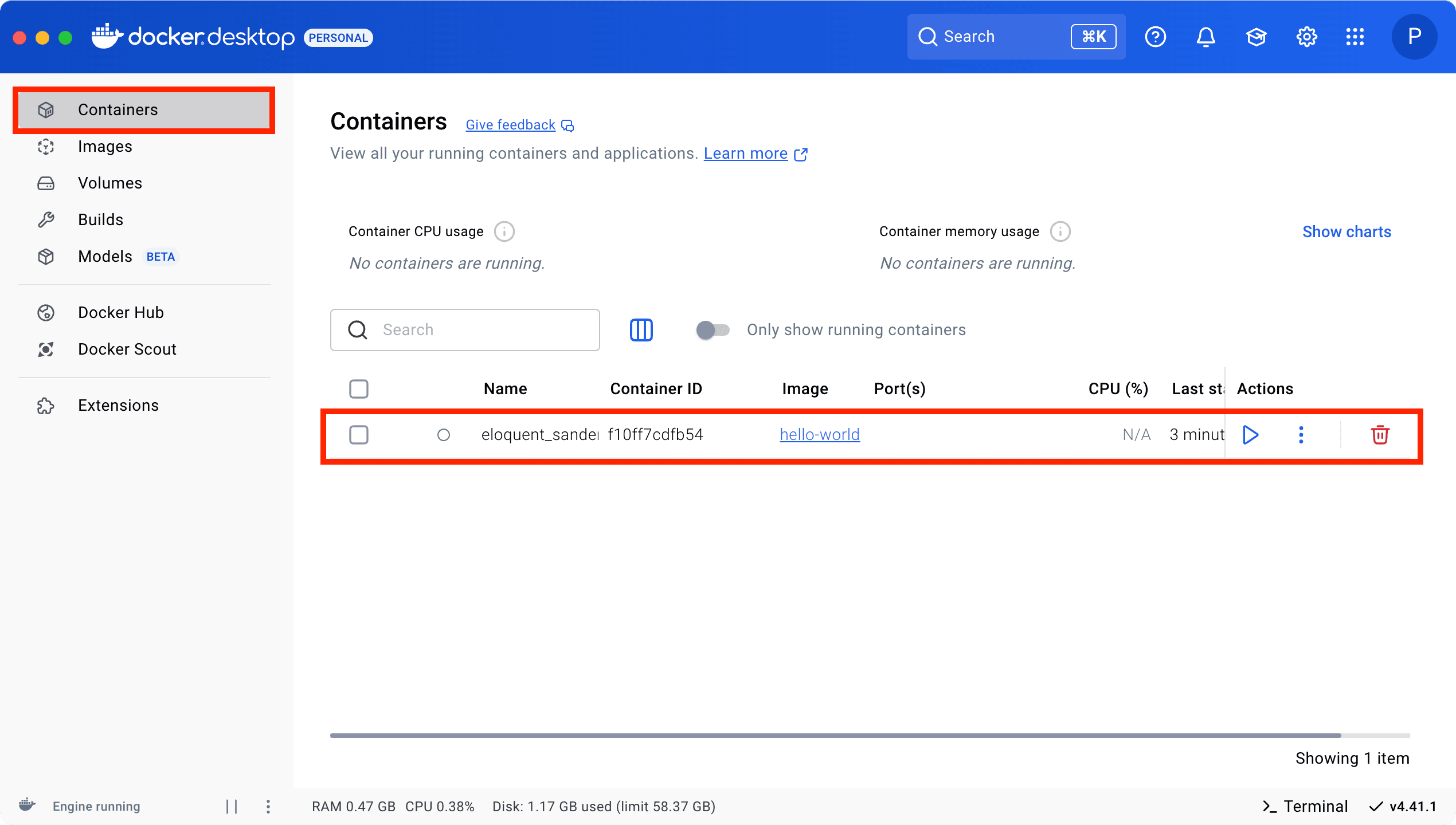Screen dimensions: 1456x825
Task: Click Show charts
Action: [1347, 231]
